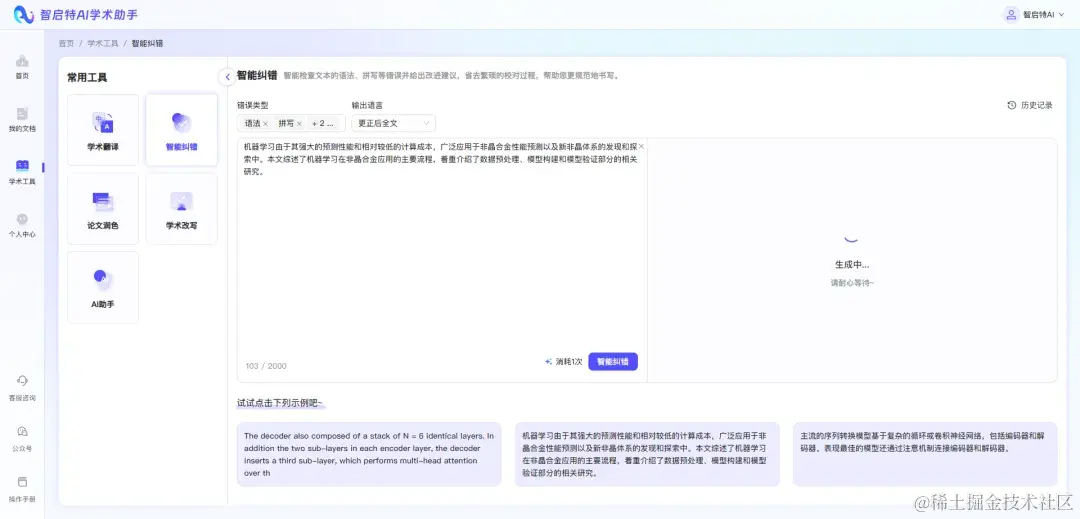Show the additional + 2 ... error types
1080x519 pixels.
click(322, 124)
